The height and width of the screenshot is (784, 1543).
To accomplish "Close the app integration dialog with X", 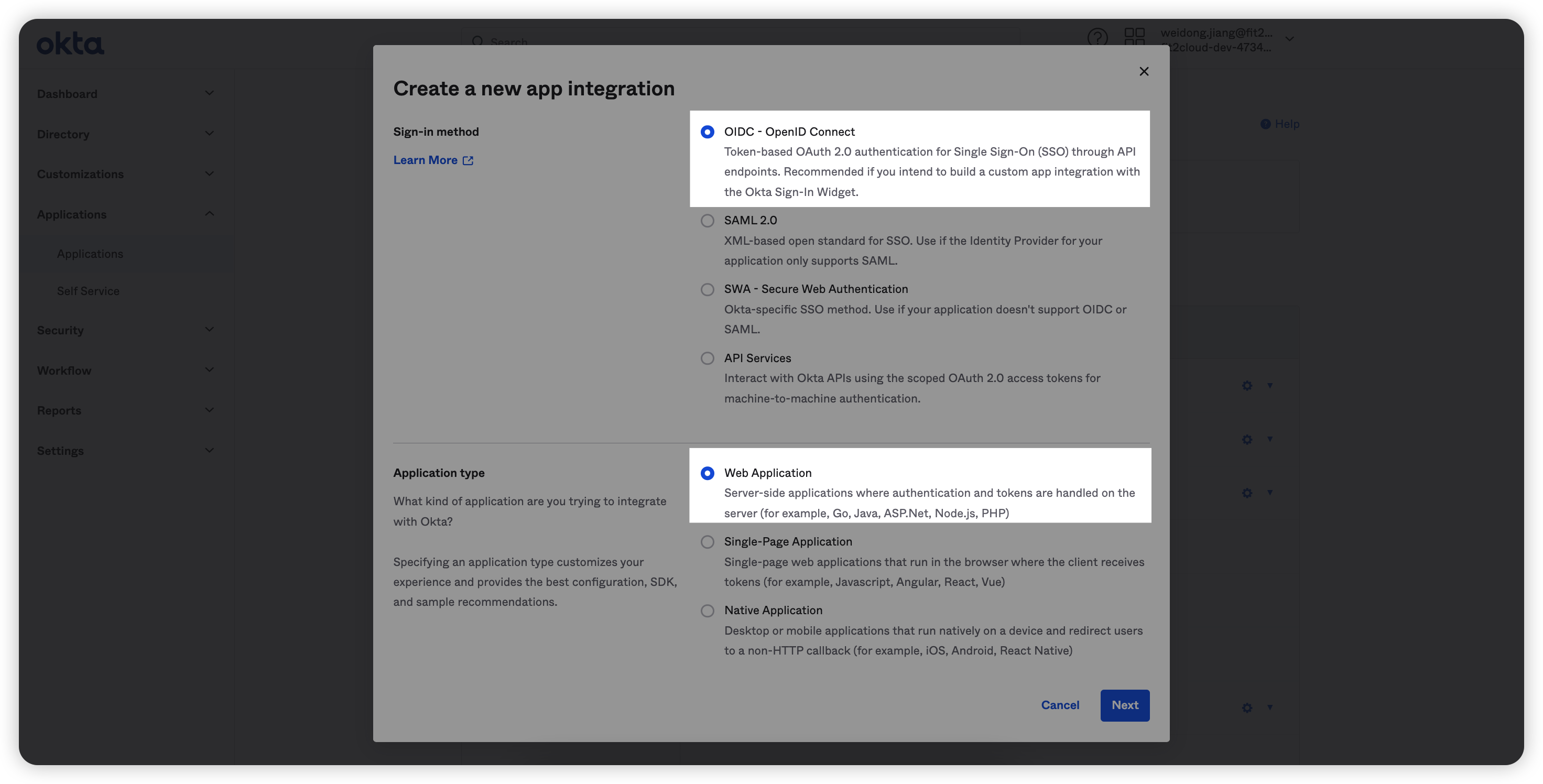I will coord(1144,71).
